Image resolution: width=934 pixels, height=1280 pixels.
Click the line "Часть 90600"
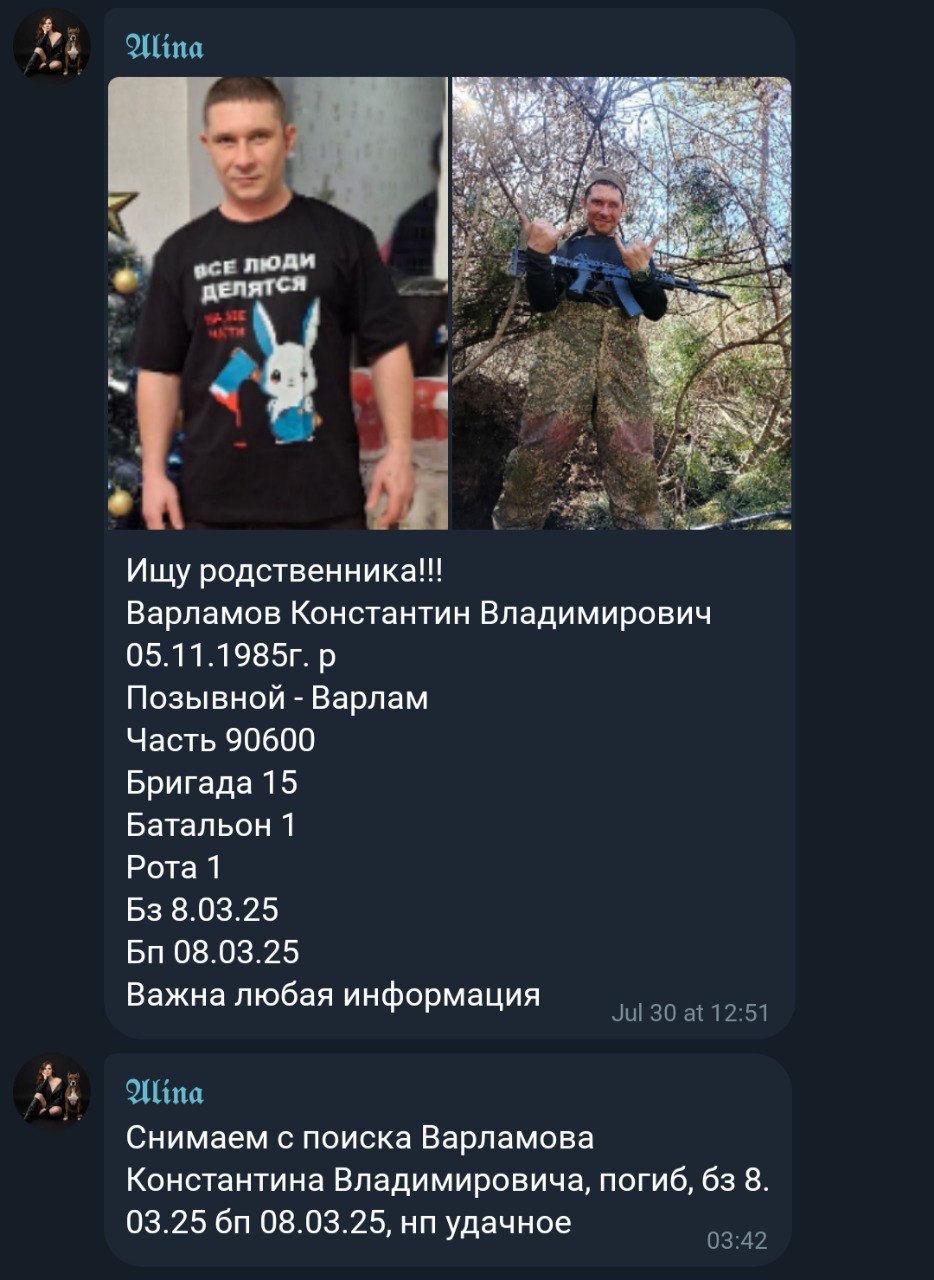(x=221, y=740)
